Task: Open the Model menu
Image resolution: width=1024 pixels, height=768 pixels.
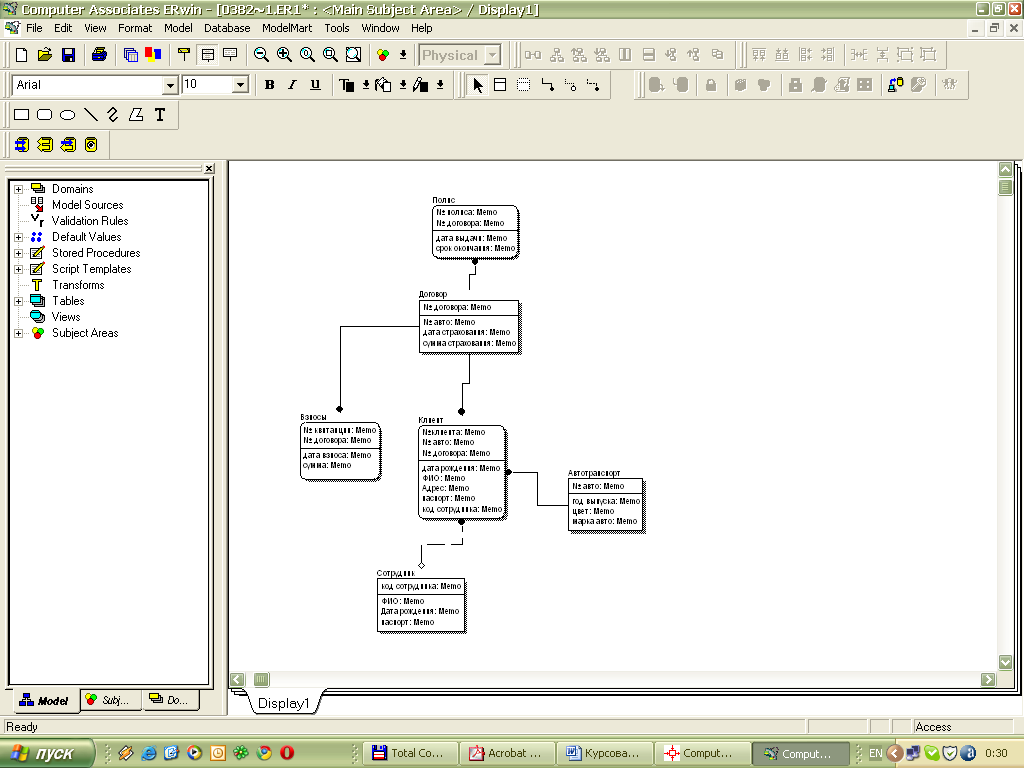Action: tap(178, 28)
